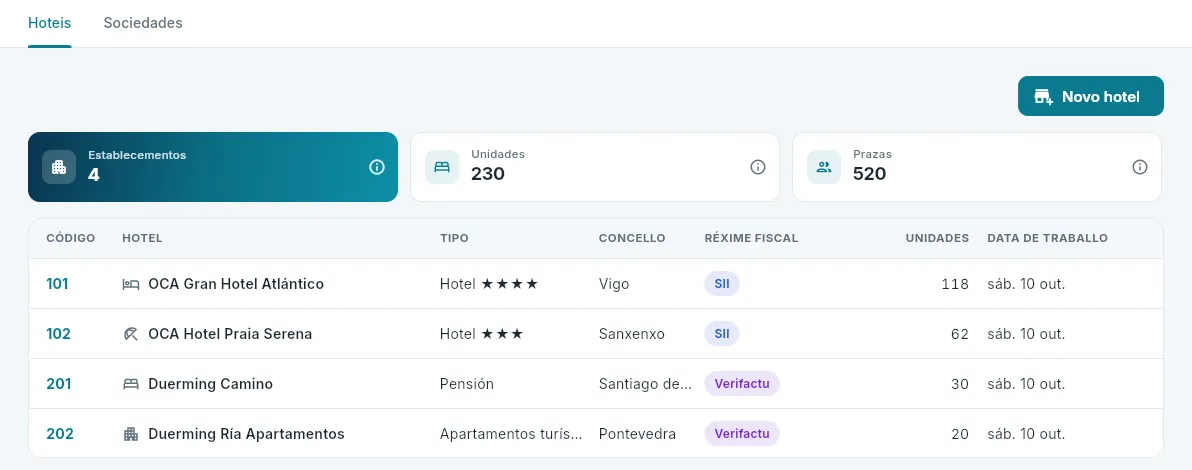Click the Verifactu badge for Ría Apartamentos
This screenshot has width=1192, height=470.
tap(742, 434)
